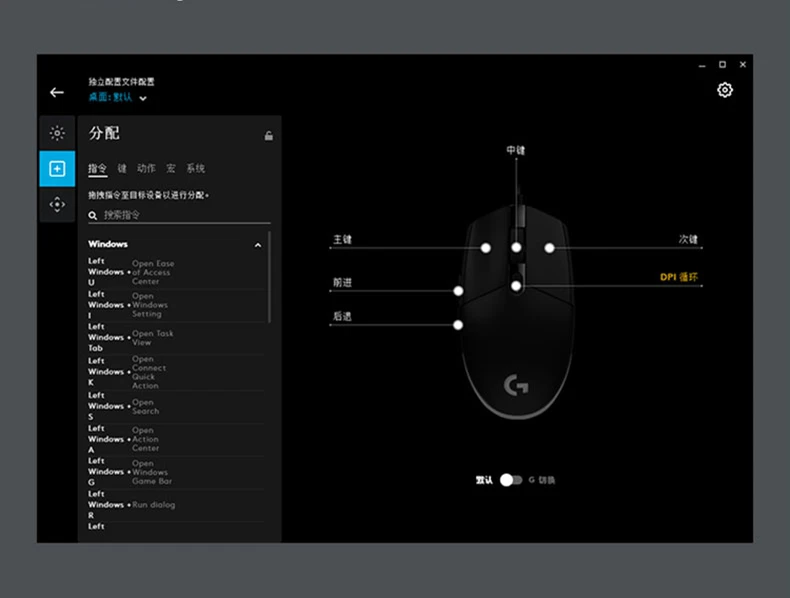Click the 中键 label
This screenshot has height=598, width=790.
515,150
